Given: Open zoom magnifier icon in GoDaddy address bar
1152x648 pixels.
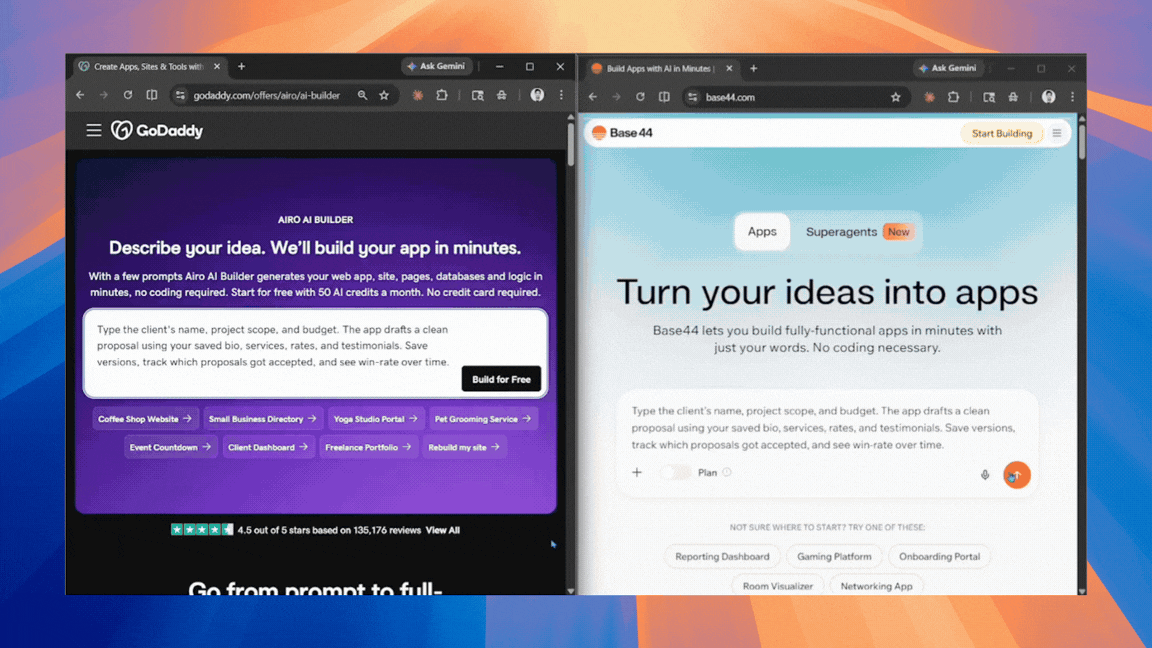Looking at the screenshot, I should (362, 96).
